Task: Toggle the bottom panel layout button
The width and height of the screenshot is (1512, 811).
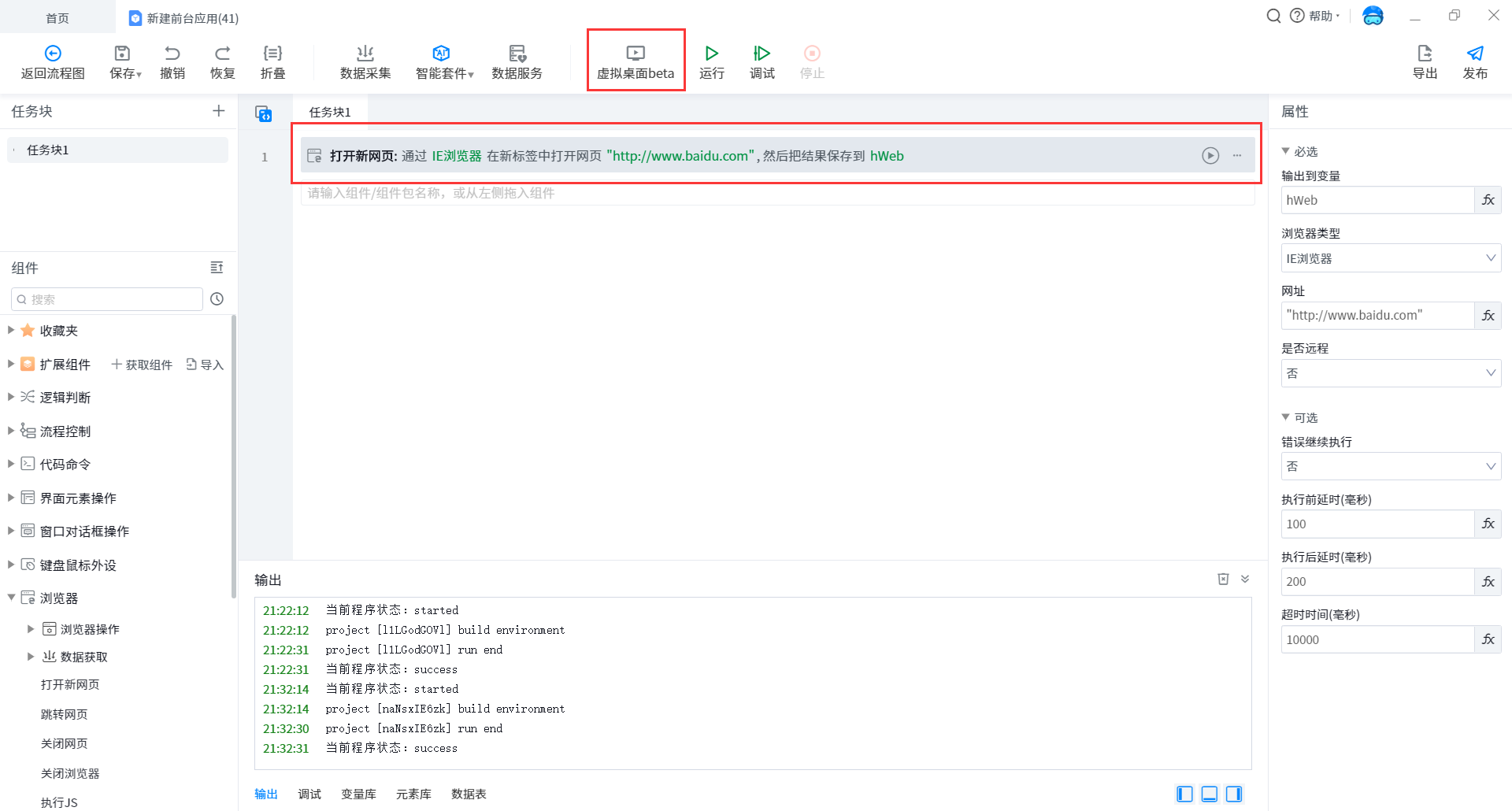Action: [1210, 794]
